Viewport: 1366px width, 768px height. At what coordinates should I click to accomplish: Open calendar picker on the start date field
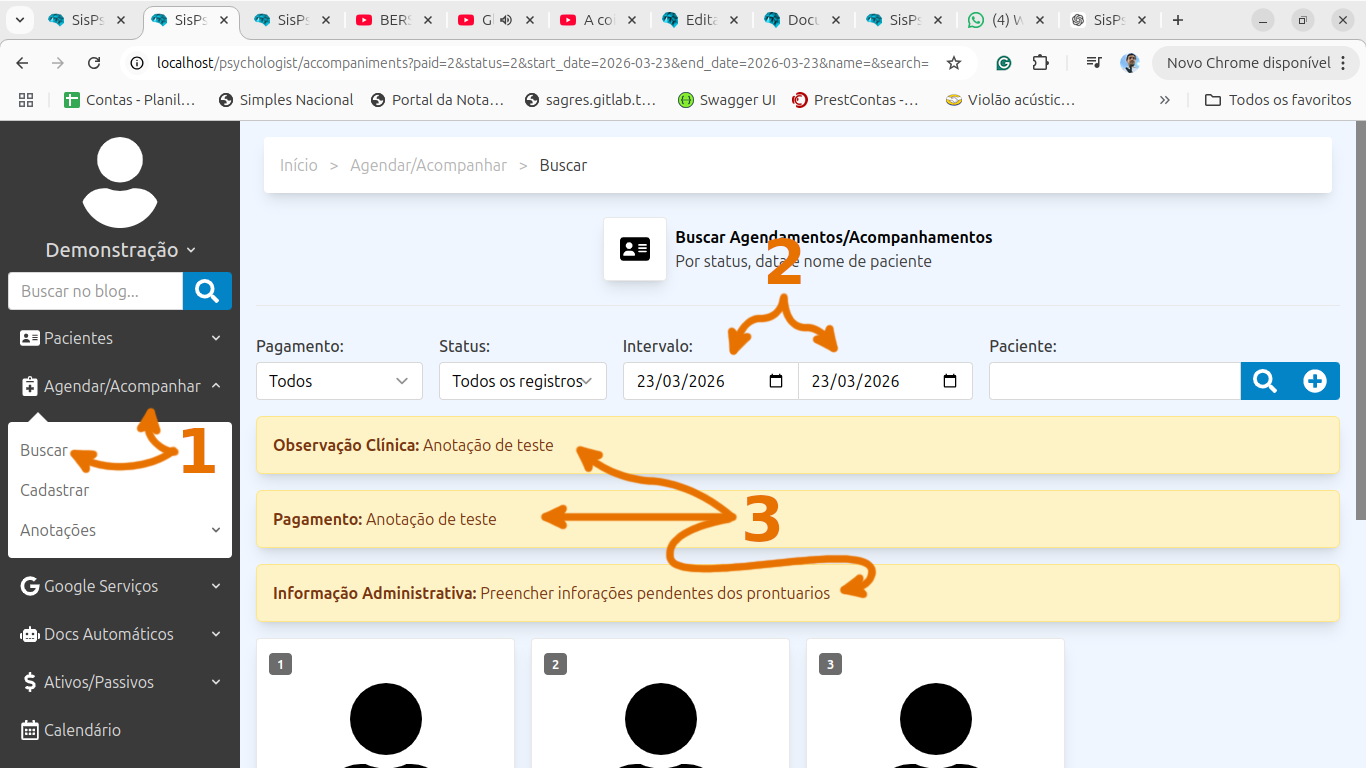coord(776,381)
